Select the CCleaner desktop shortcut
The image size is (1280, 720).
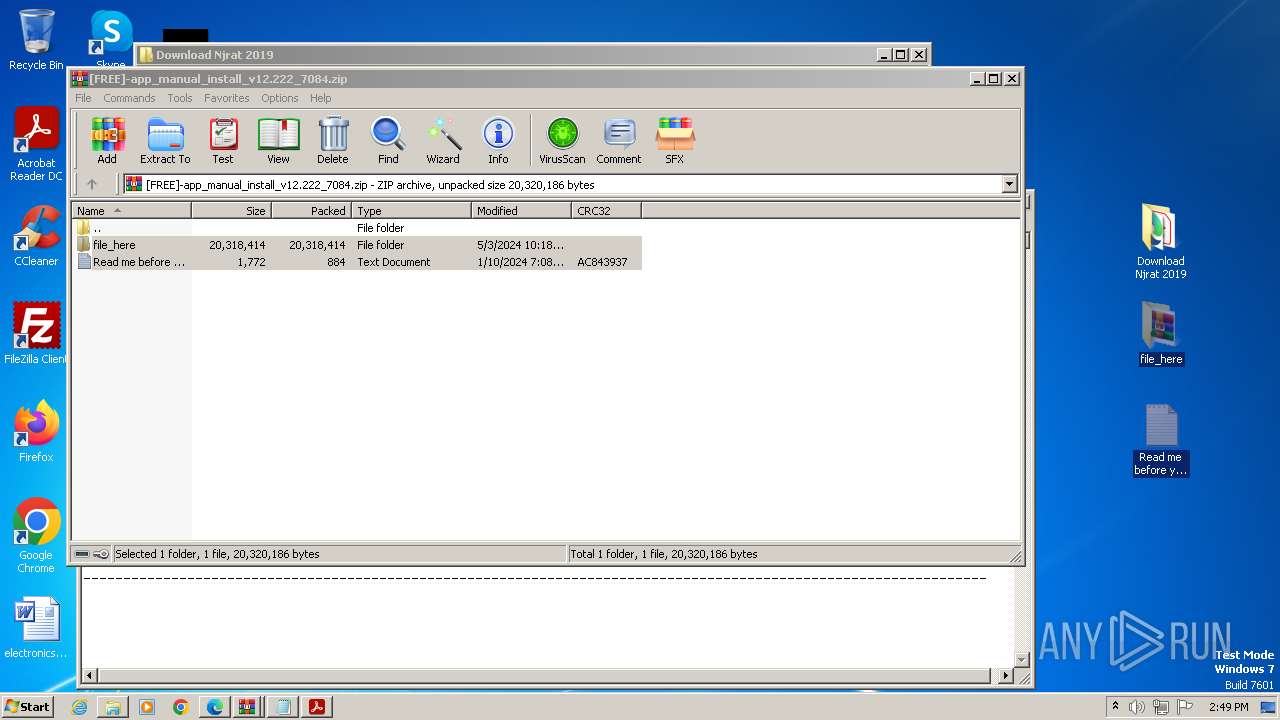(36, 236)
